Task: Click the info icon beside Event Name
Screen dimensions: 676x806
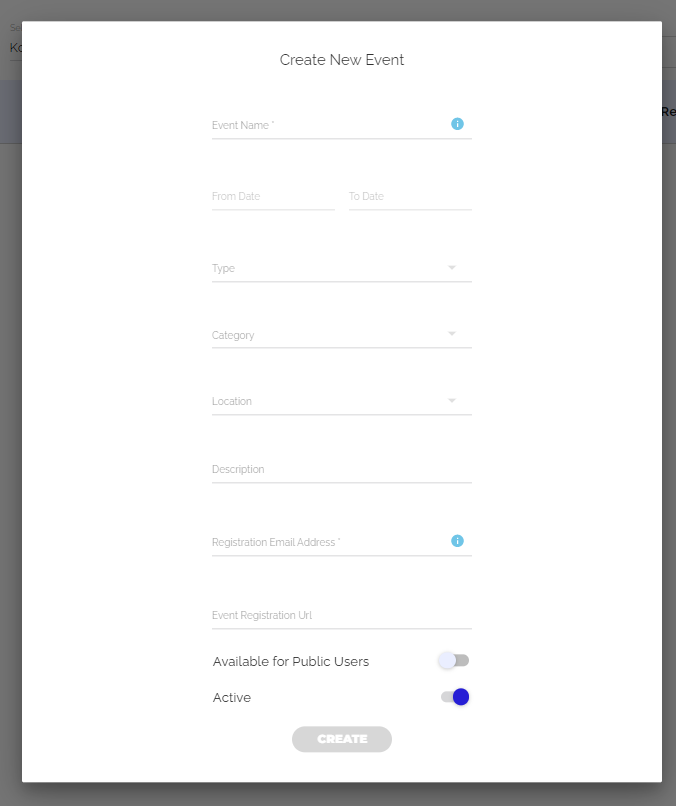Action: coord(457,124)
